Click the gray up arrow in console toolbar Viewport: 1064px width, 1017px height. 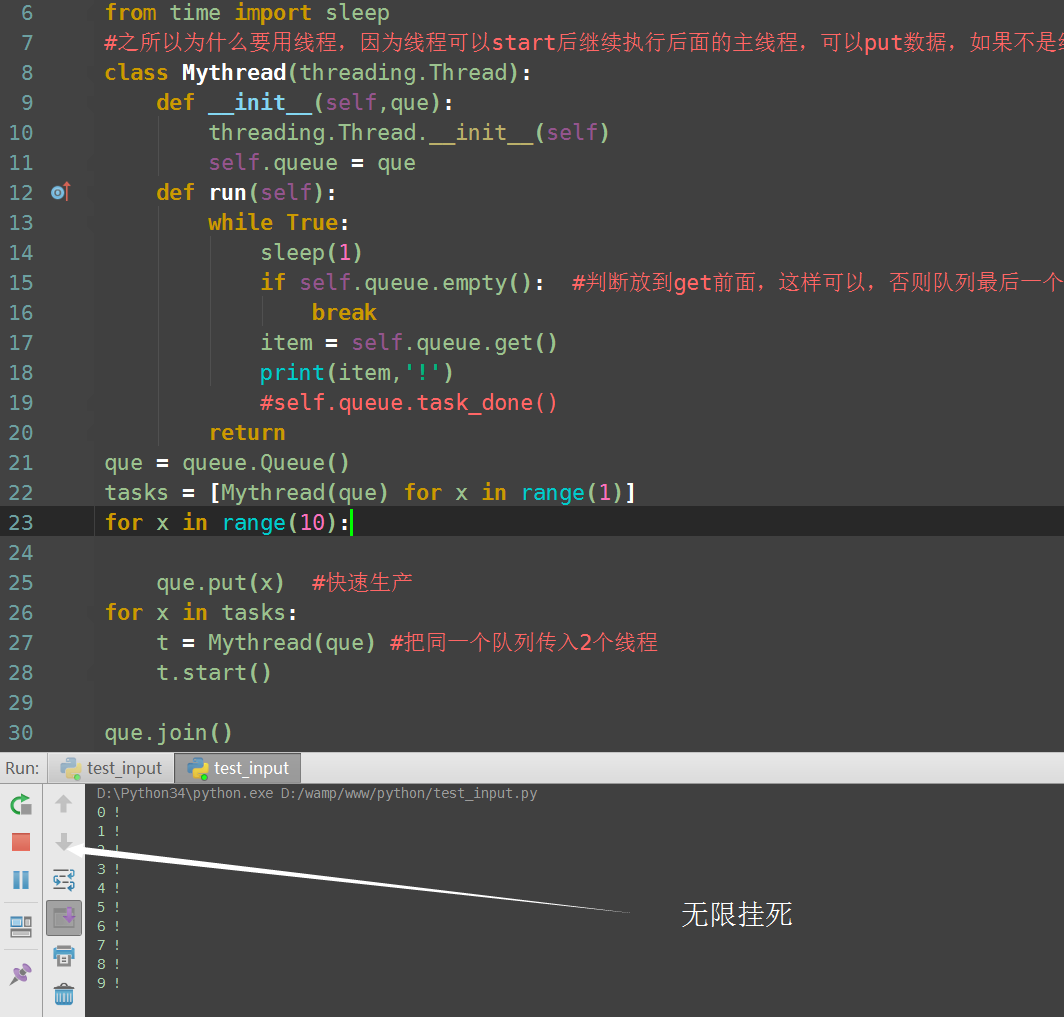[x=64, y=804]
